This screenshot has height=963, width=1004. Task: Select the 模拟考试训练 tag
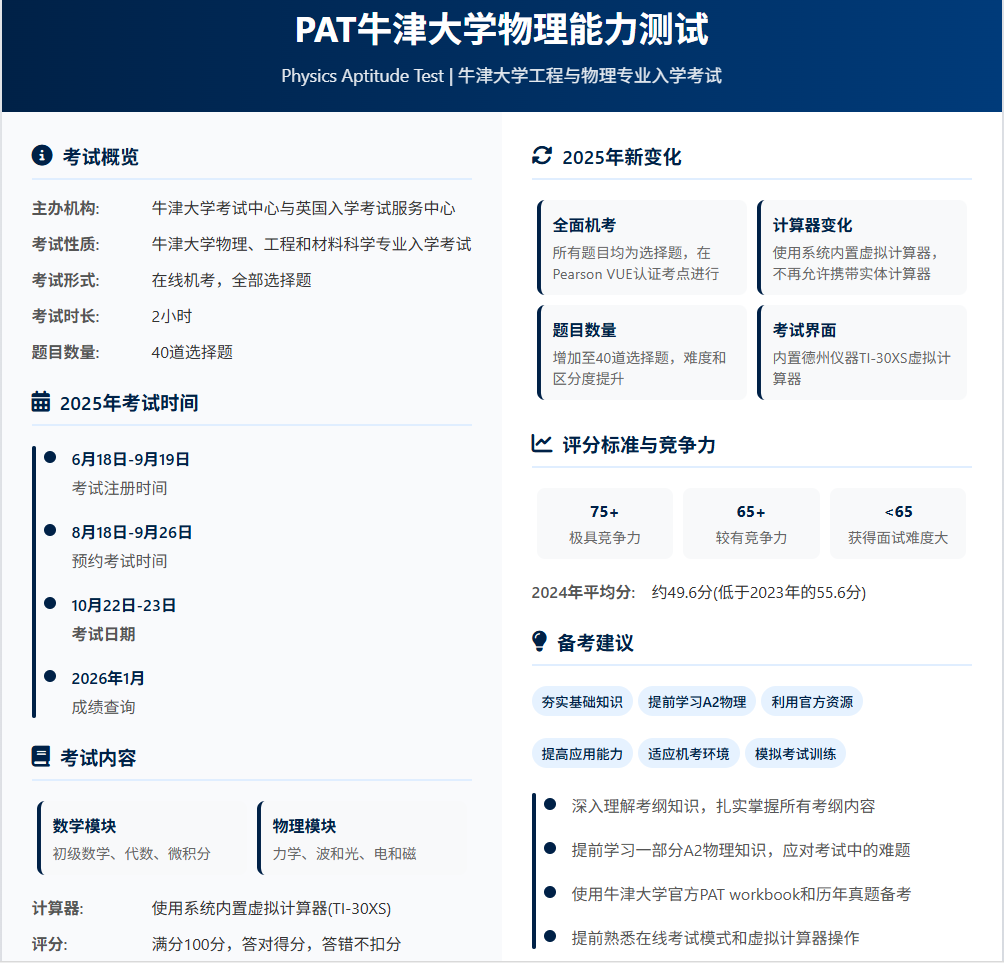(795, 754)
